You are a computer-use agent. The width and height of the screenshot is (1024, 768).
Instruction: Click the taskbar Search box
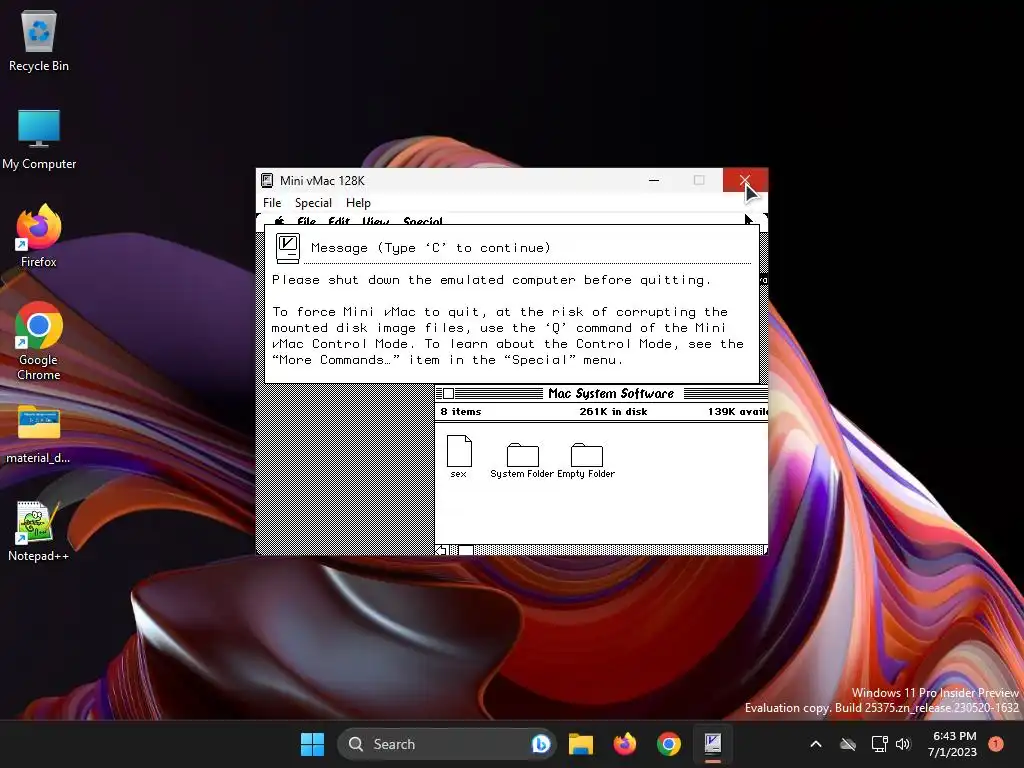(x=446, y=744)
